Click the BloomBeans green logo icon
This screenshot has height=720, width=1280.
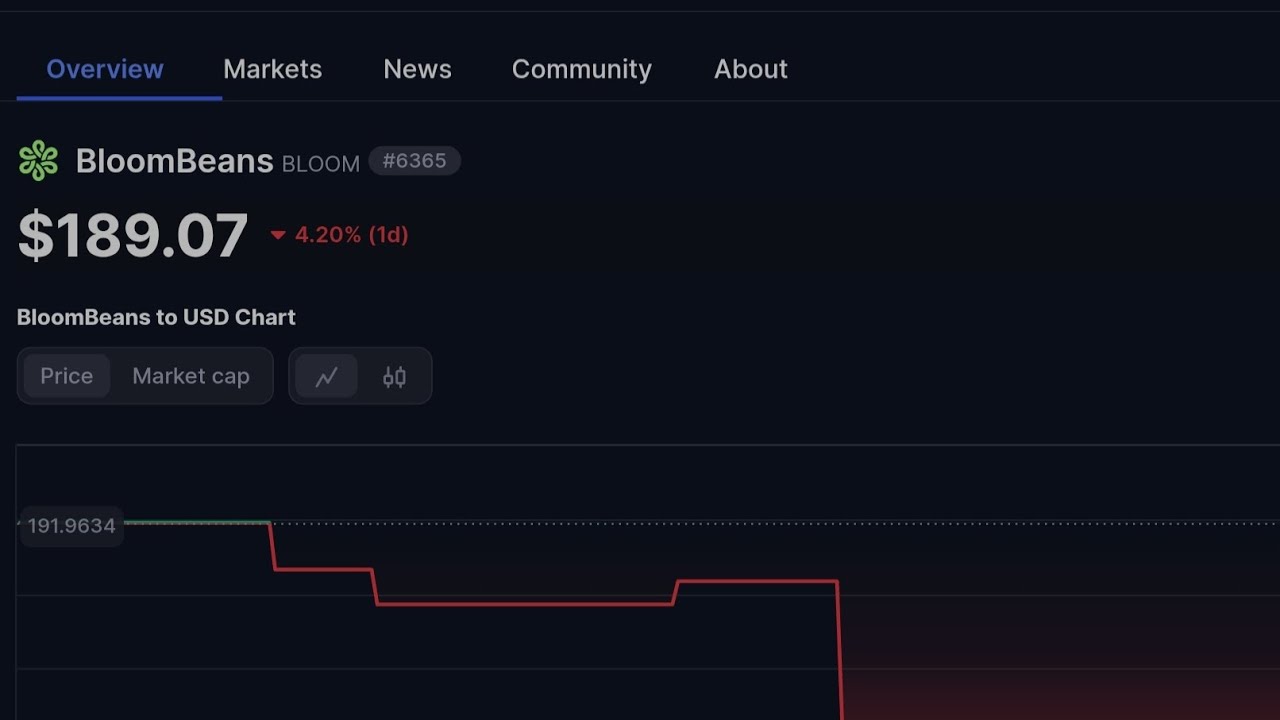point(38,161)
